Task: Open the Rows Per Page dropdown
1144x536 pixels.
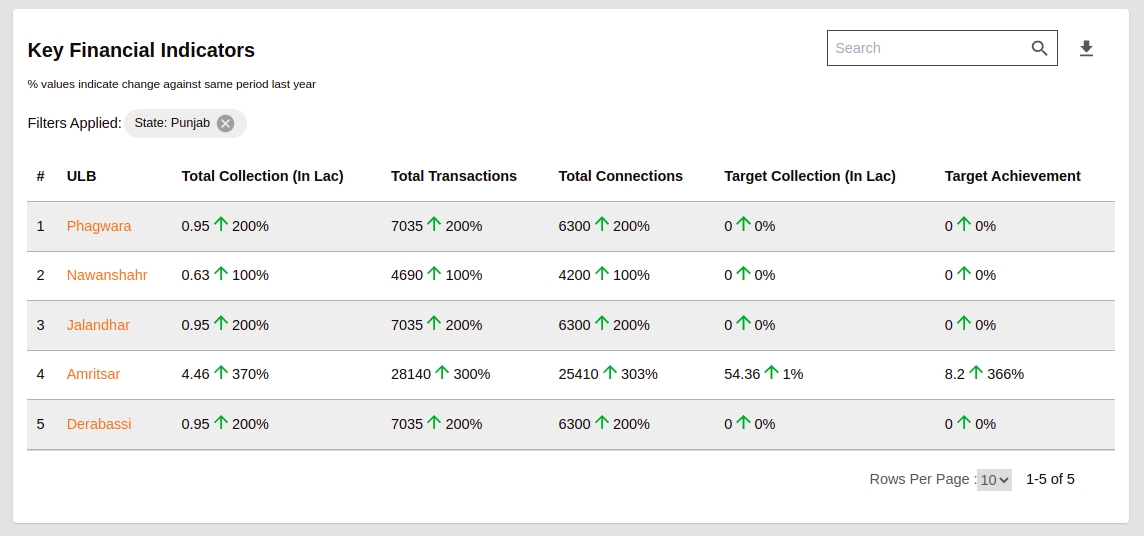Action: pos(994,480)
